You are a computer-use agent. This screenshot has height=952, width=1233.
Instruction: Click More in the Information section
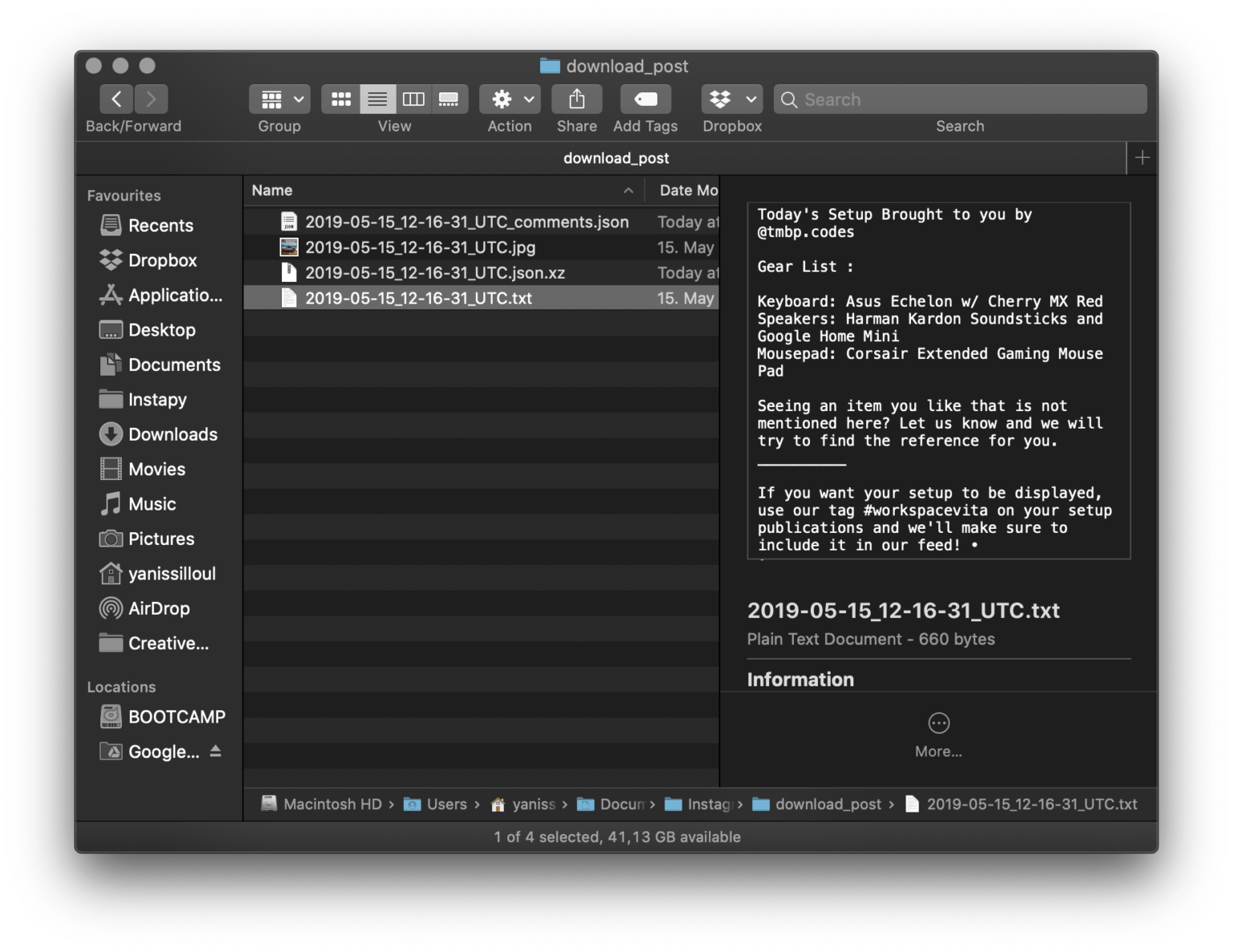click(938, 732)
